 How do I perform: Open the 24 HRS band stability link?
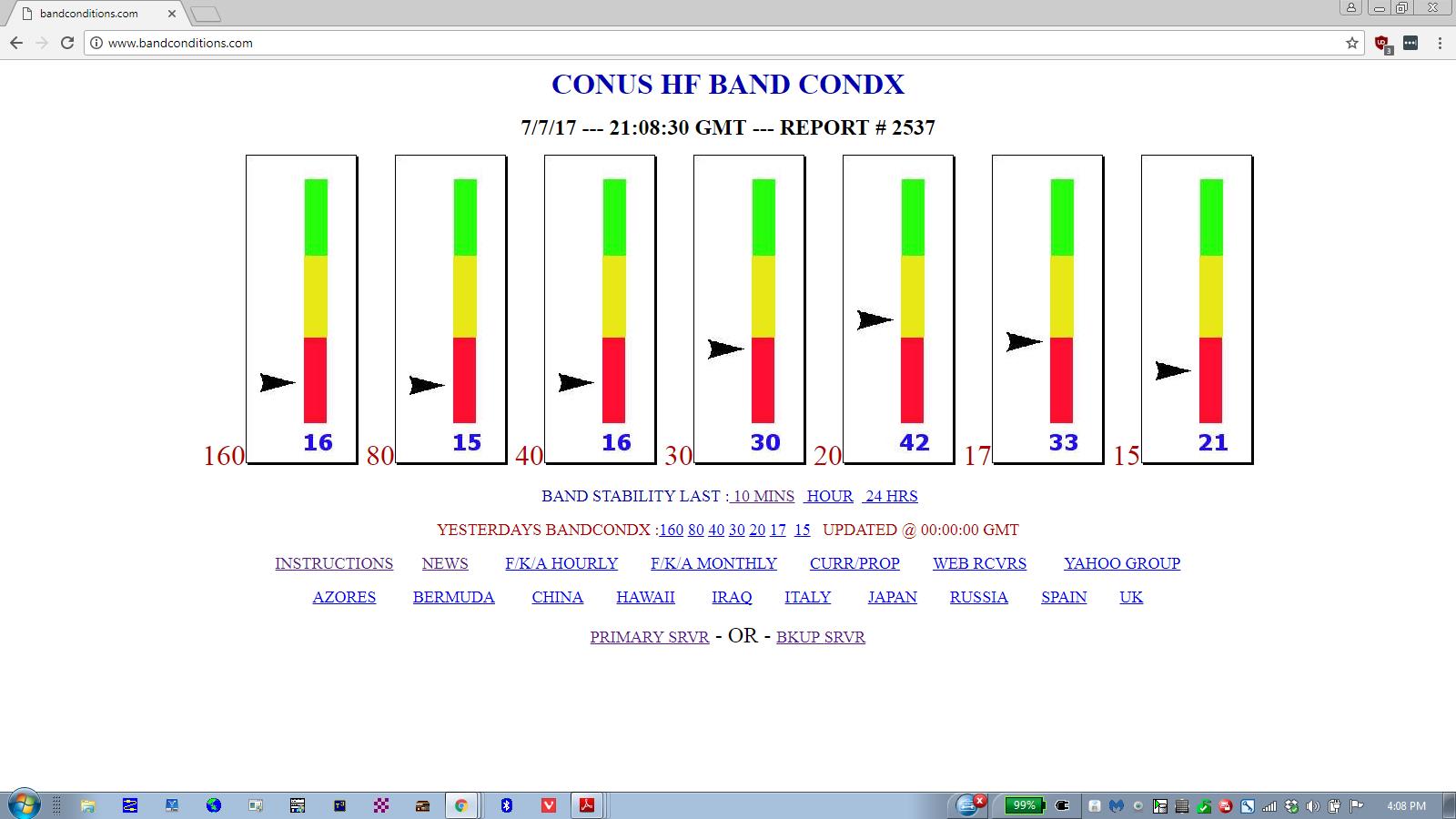[891, 496]
